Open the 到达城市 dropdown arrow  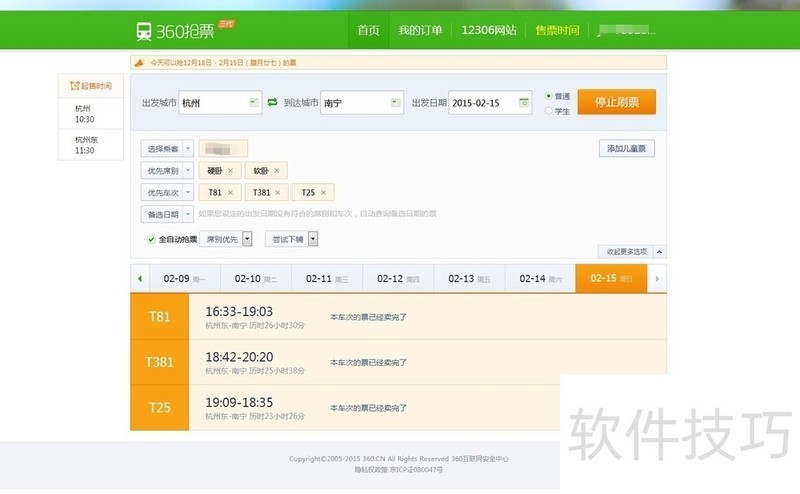click(x=395, y=103)
